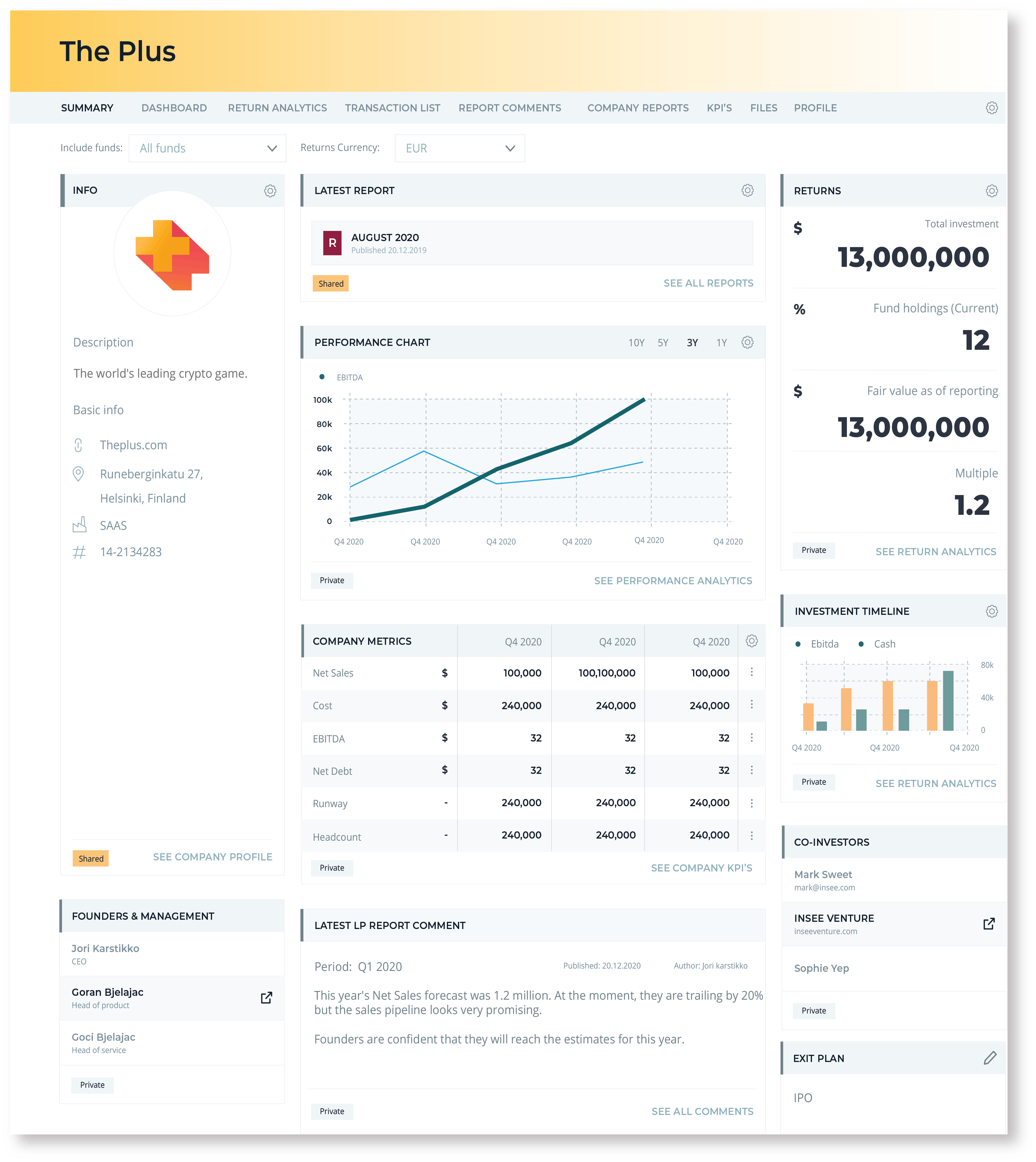Open the EUR returns currency dropdown

[459, 149]
